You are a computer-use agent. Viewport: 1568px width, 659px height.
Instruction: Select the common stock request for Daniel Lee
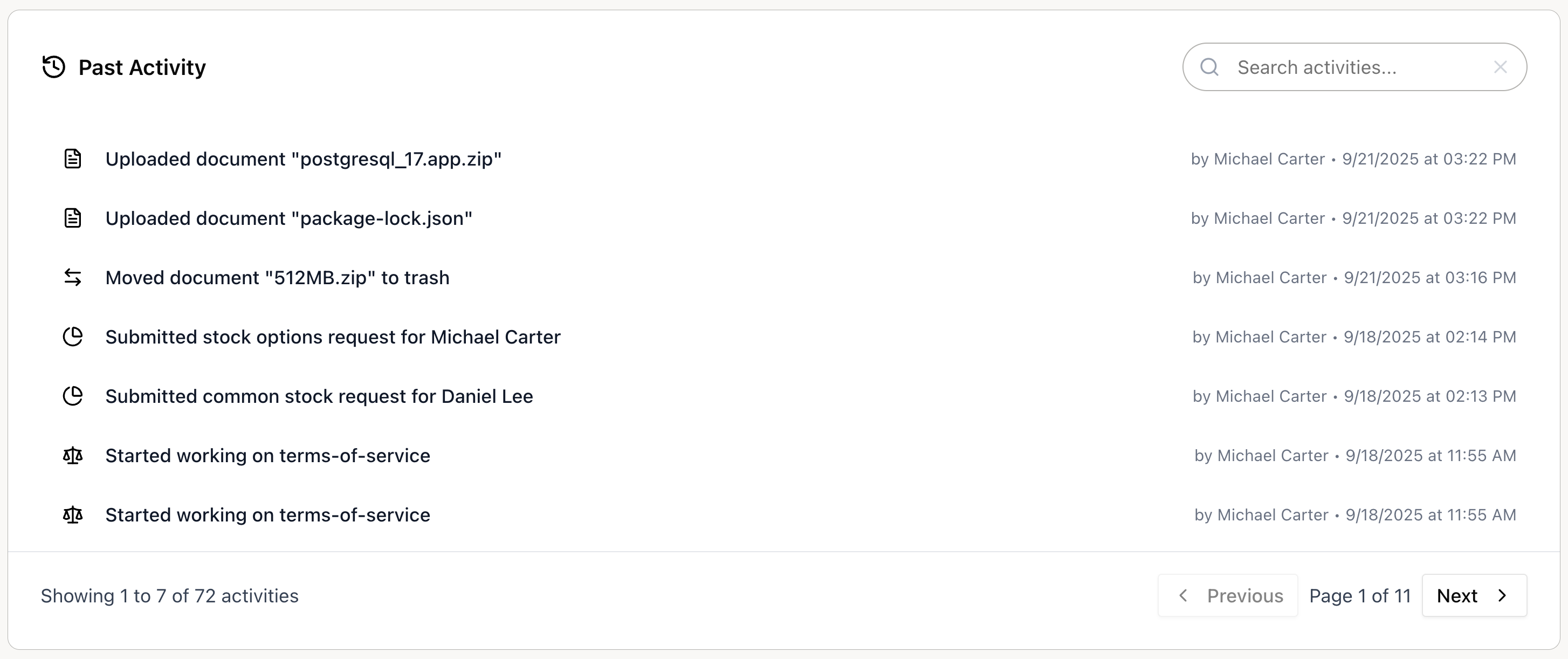point(319,396)
